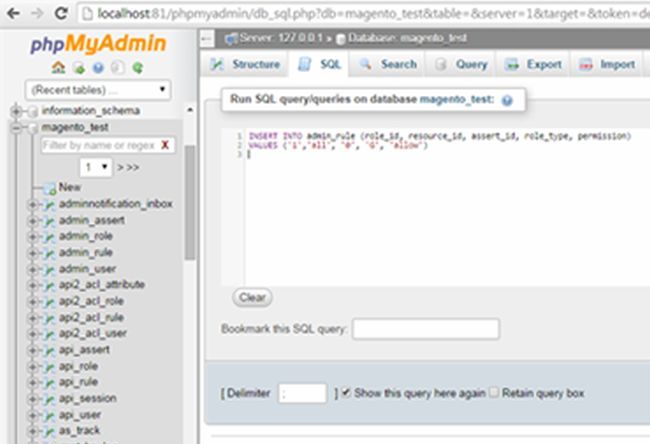This screenshot has height=444, width=650.
Task: Click table icon for admin_role
Action: point(49,237)
